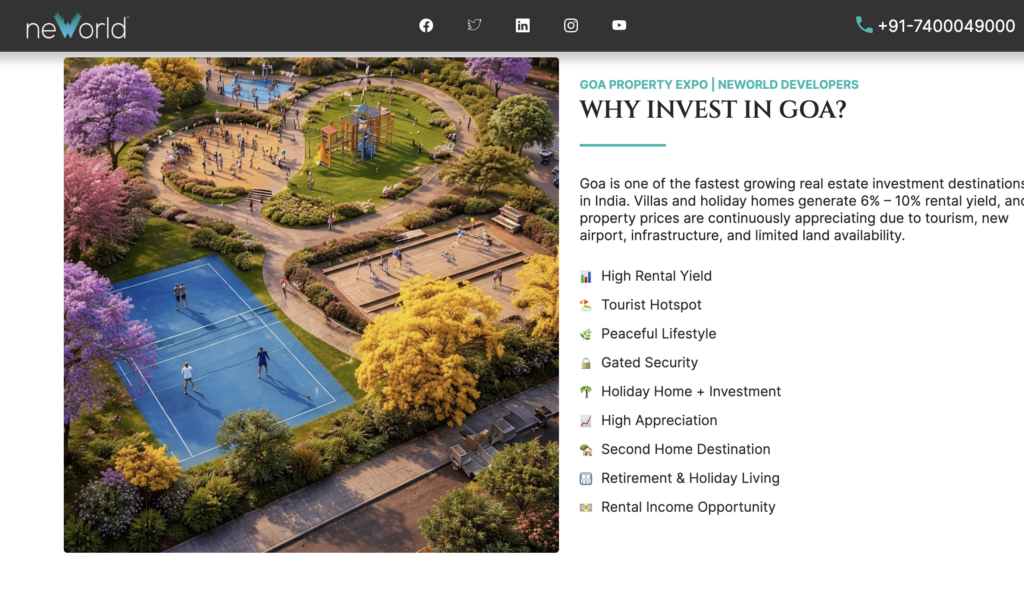
Task: Click the leaf icon beside Peaceful Lifestyle
Action: pyautogui.click(x=586, y=334)
